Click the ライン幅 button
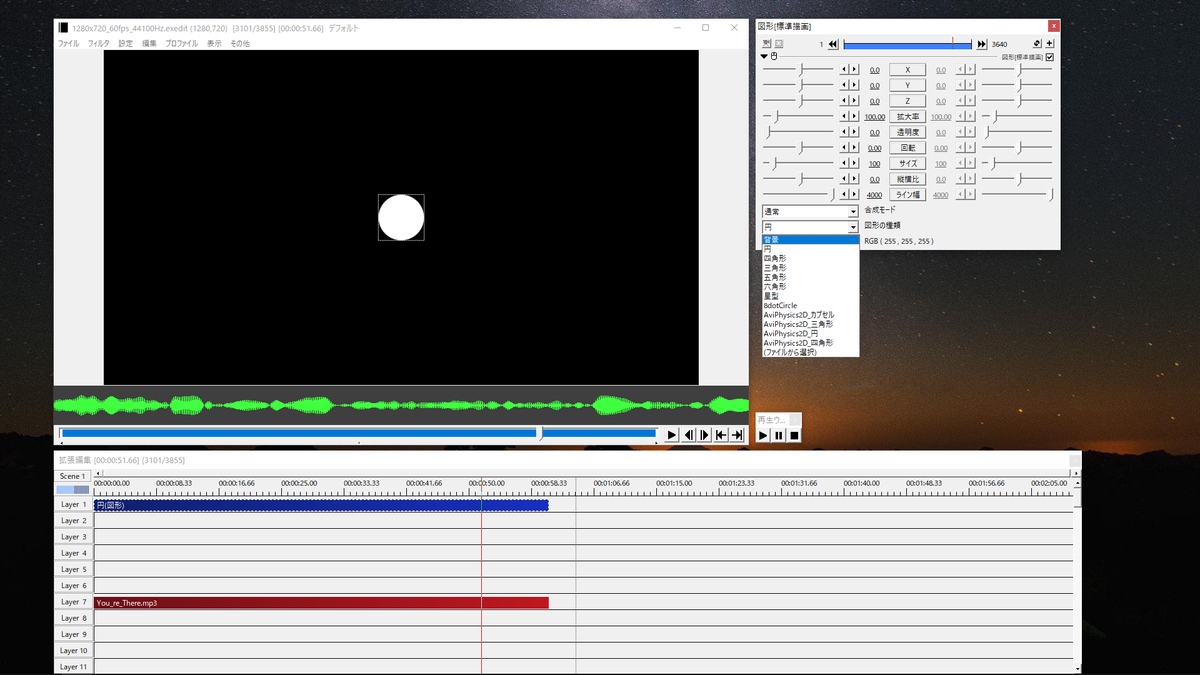1200x675 pixels. 907,194
